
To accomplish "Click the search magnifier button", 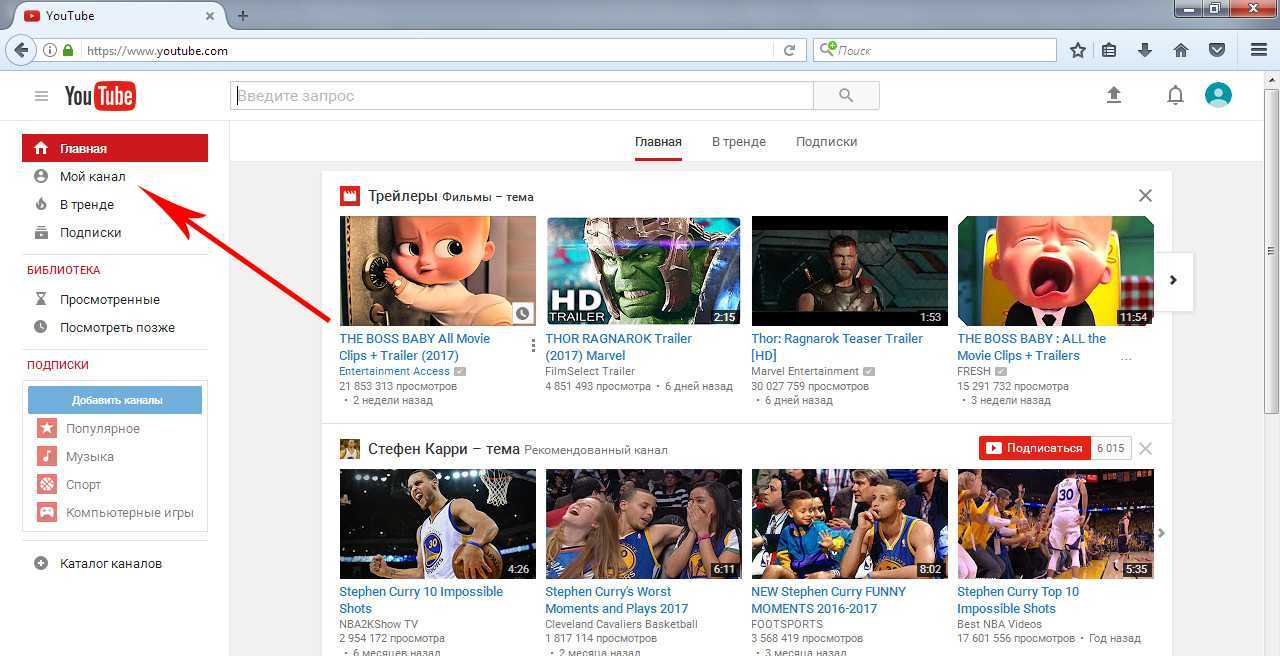I will click(x=846, y=96).
